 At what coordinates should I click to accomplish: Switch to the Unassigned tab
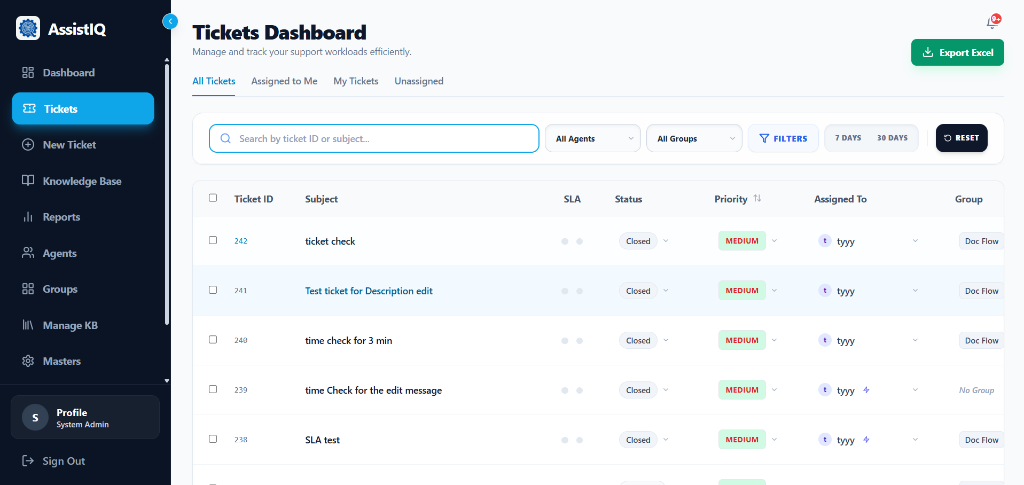point(419,81)
